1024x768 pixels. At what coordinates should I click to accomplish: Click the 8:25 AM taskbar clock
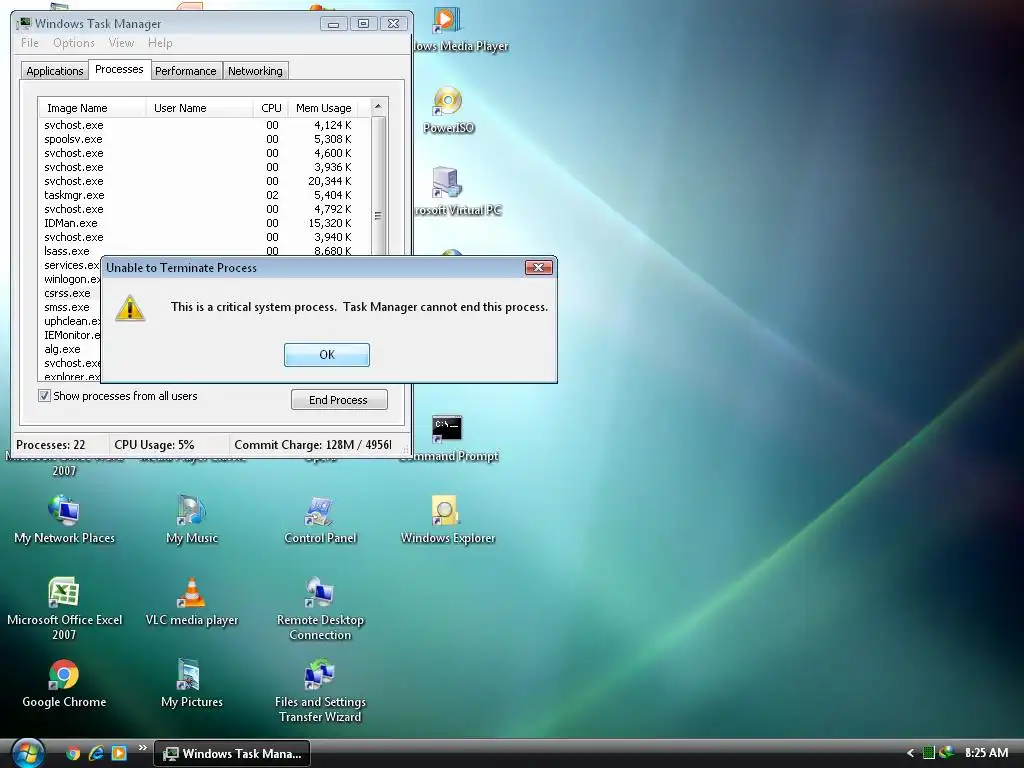point(986,753)
